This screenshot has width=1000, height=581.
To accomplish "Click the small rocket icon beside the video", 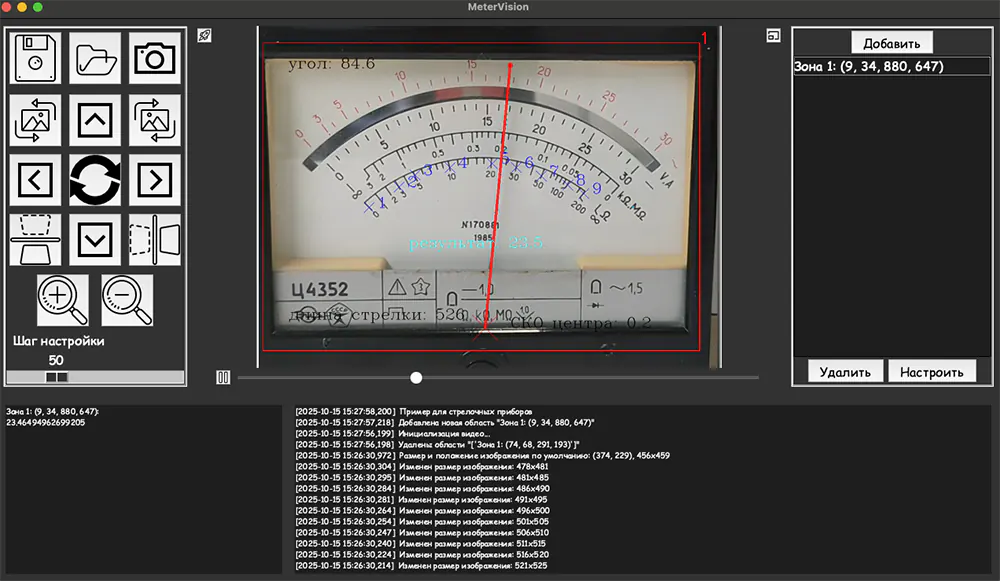I will (204, 35).
